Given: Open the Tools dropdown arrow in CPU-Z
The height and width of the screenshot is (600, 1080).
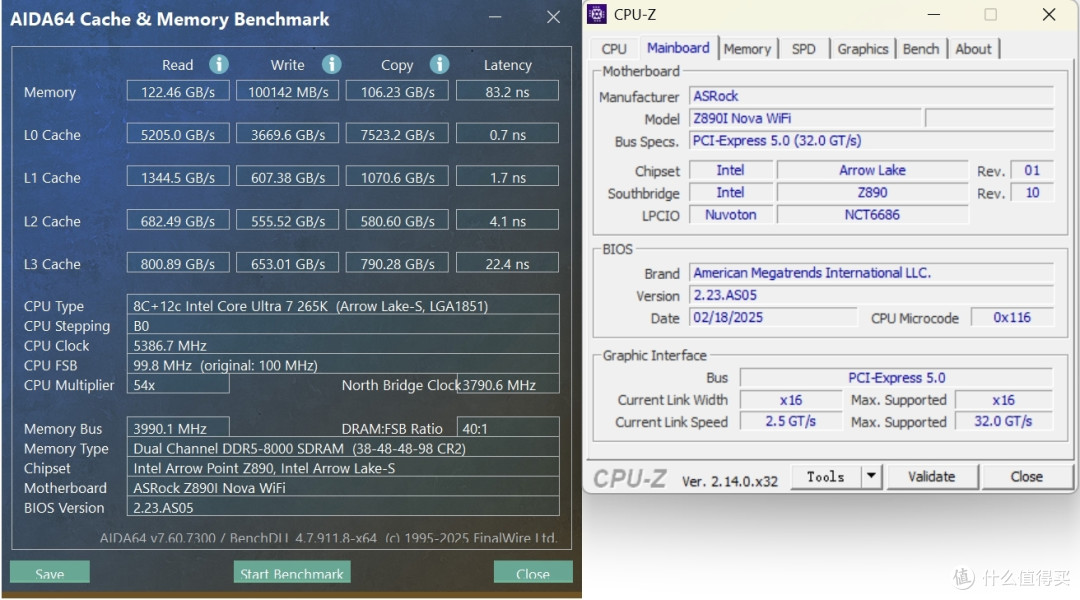Looking at the screenshot, I should click(871, 476).
